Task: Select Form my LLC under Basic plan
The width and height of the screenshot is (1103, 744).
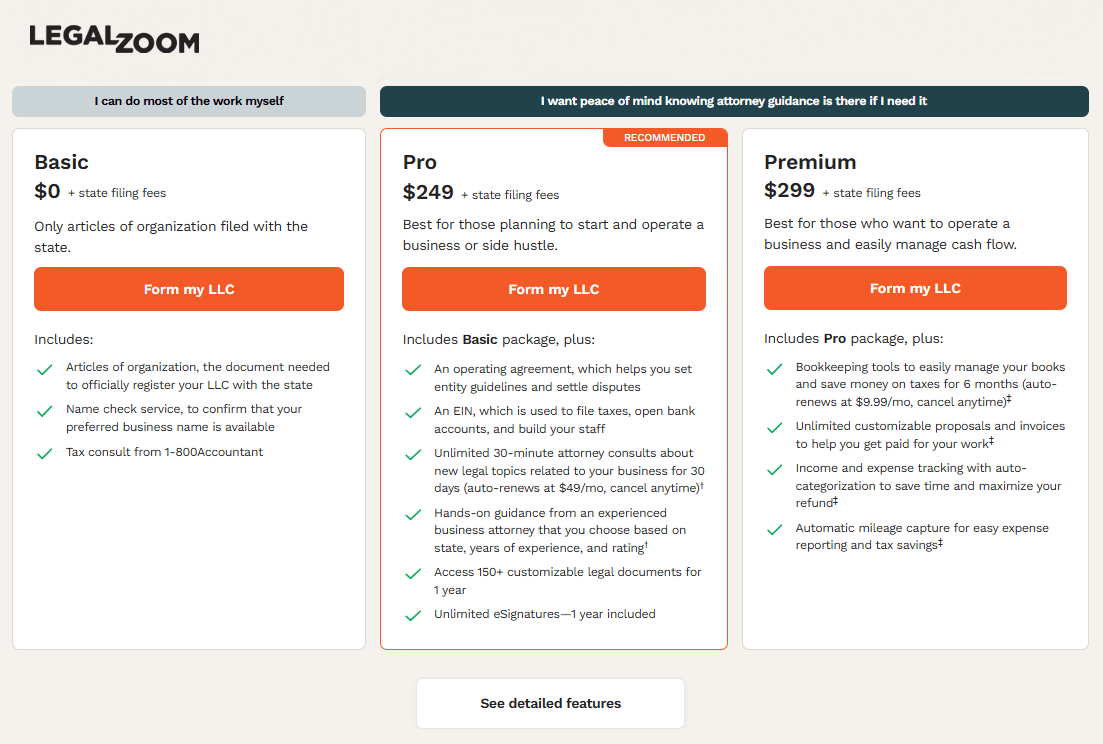Action: pyautogui.click(x=189, y=289)
